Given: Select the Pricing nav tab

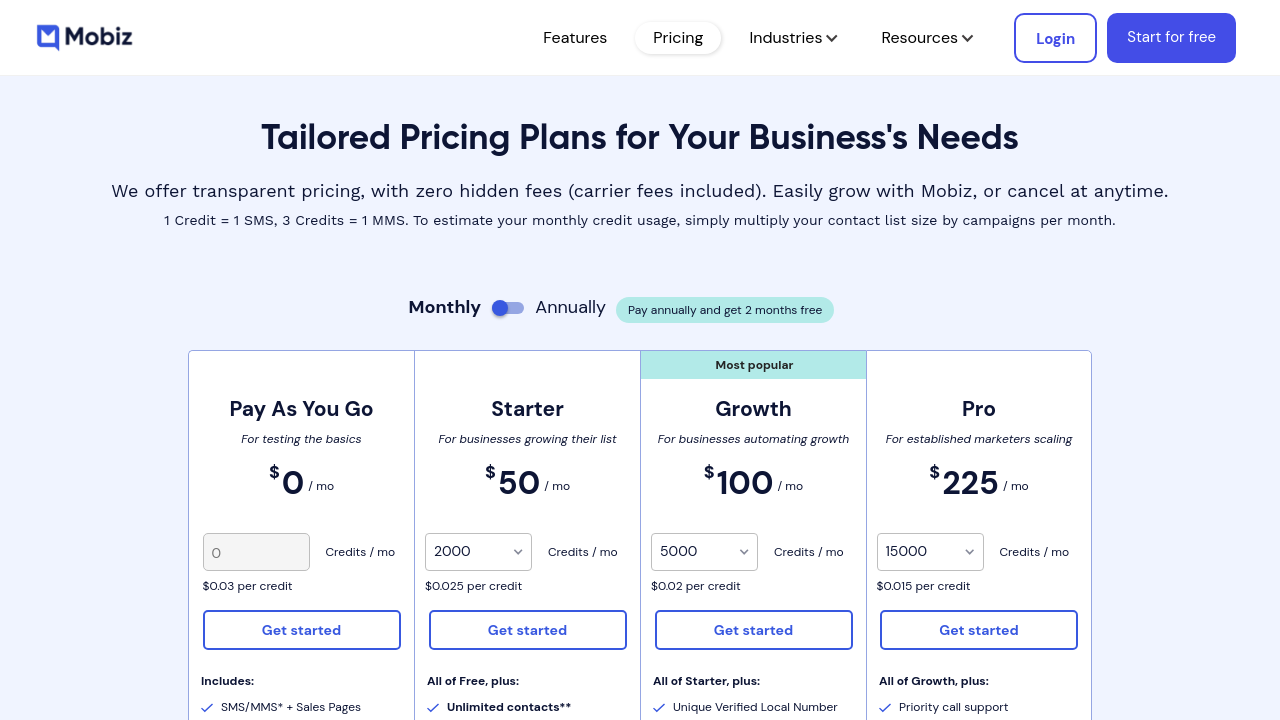Looking at the screenshot, I should pos(678,38).
